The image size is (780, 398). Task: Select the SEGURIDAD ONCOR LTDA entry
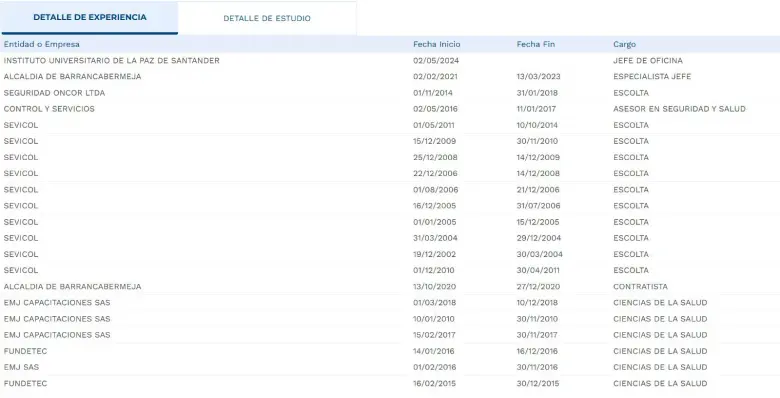tap(54, 93)
